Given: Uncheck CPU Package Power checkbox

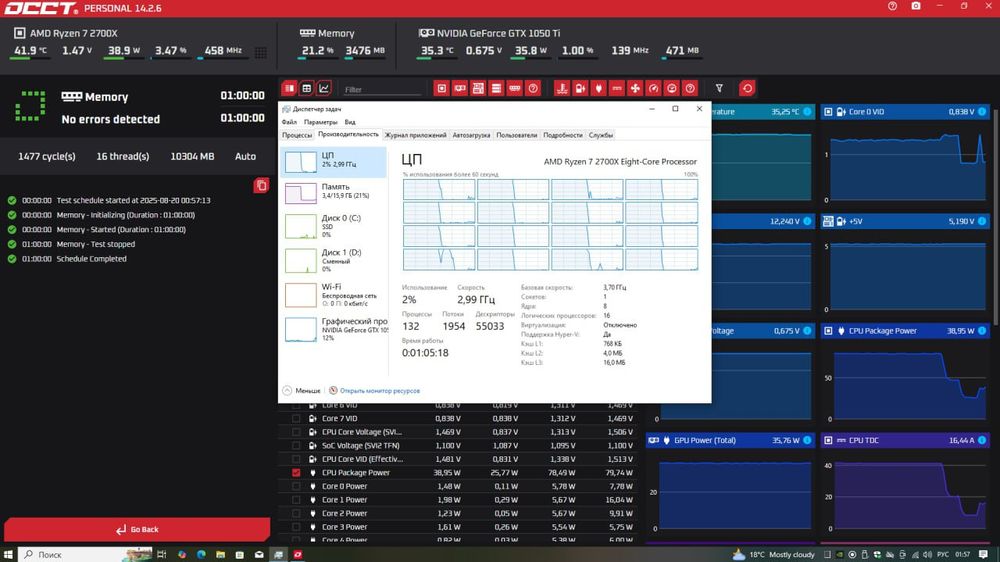Looking at the screenshot, I should 296,473.
